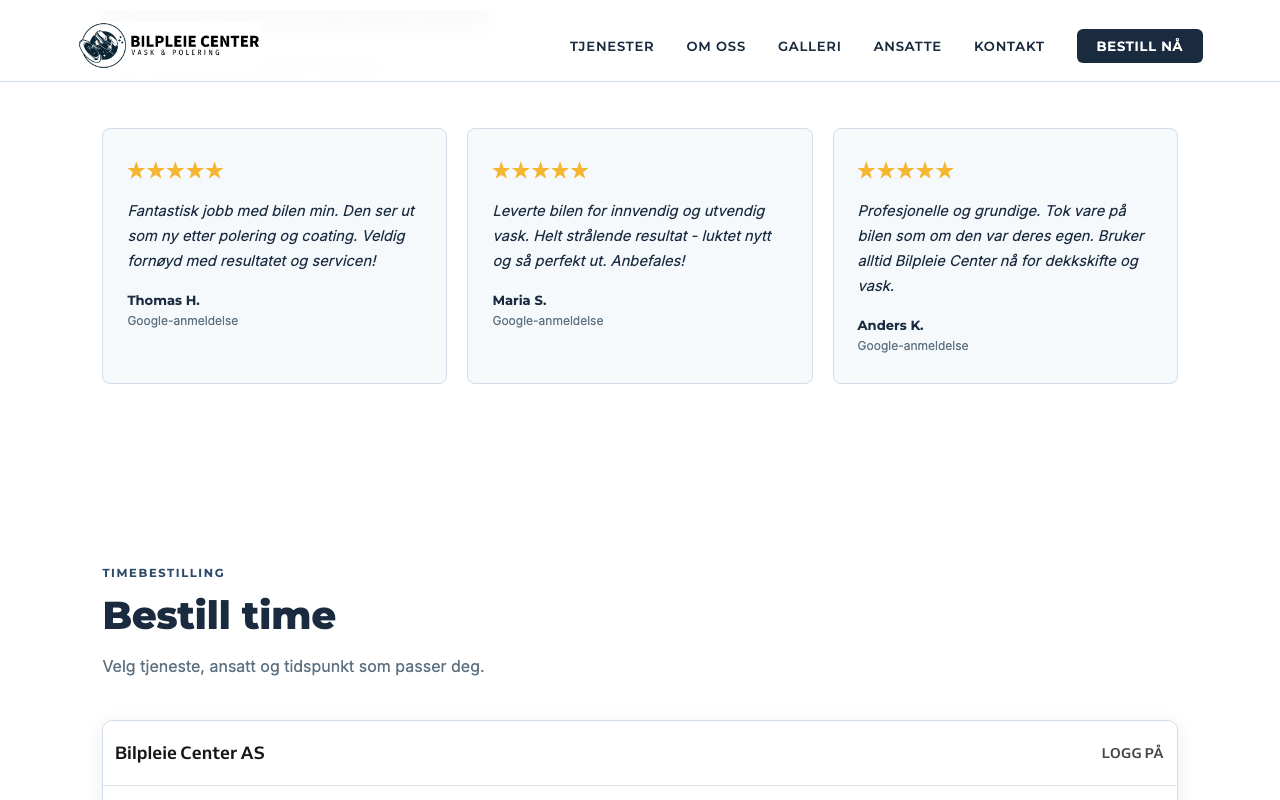Image resolution: width=1280 pixels, height=800 pixels.
Task: Click the reviewer name Maria S.
Action: tap(519, 300)
